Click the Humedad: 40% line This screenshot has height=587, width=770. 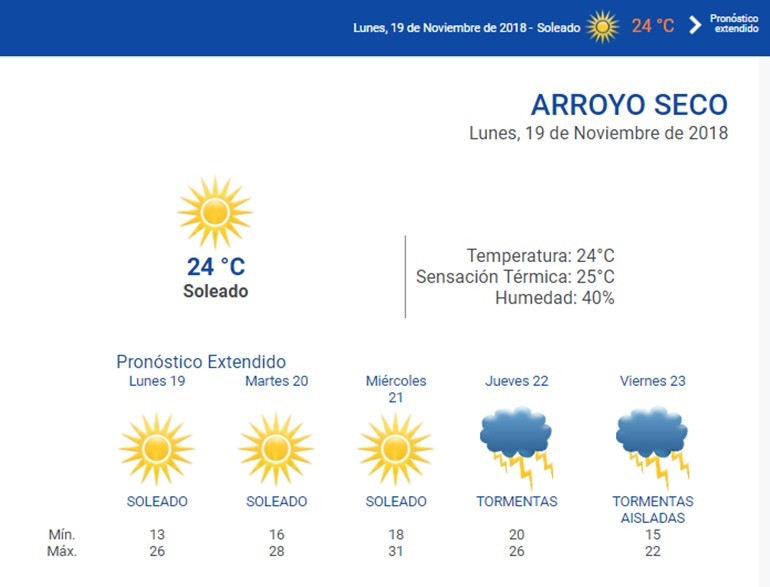click(x=554, y=298)
